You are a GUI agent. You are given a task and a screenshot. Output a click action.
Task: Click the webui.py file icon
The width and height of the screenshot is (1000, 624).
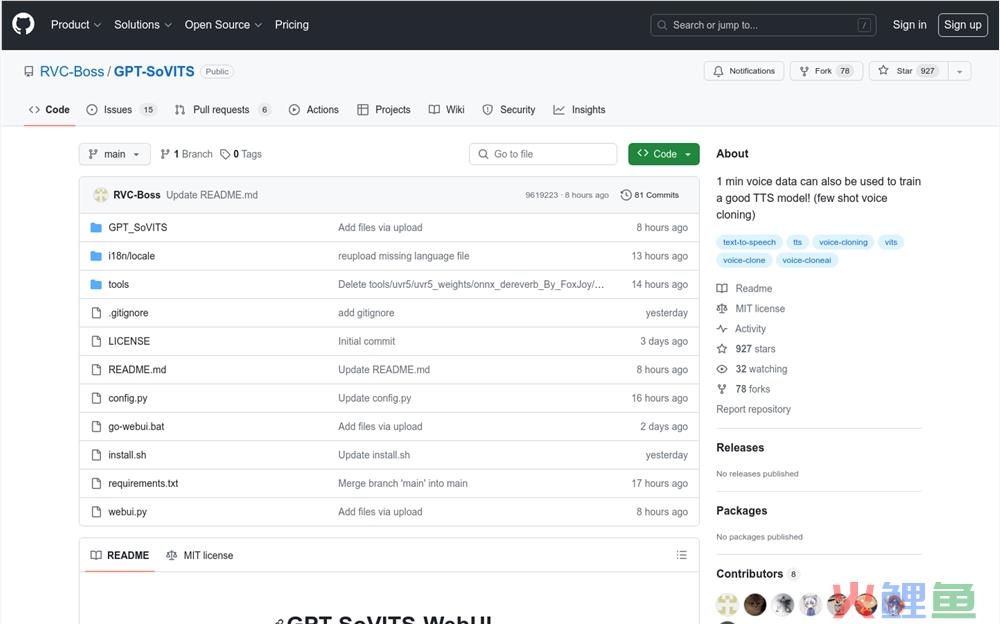(x=96, y=512)
